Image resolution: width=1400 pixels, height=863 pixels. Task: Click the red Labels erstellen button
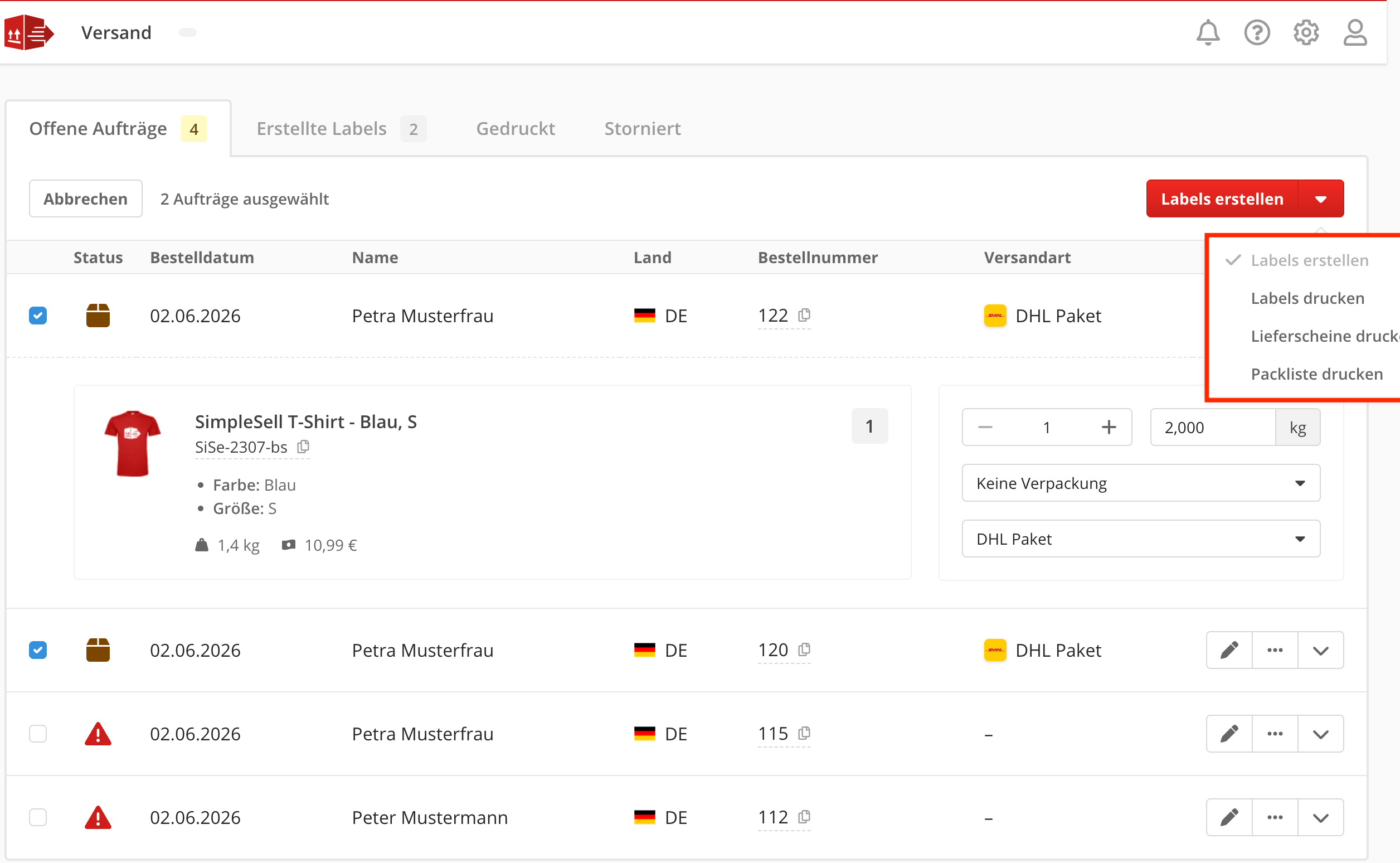[x=1222, y=198]
